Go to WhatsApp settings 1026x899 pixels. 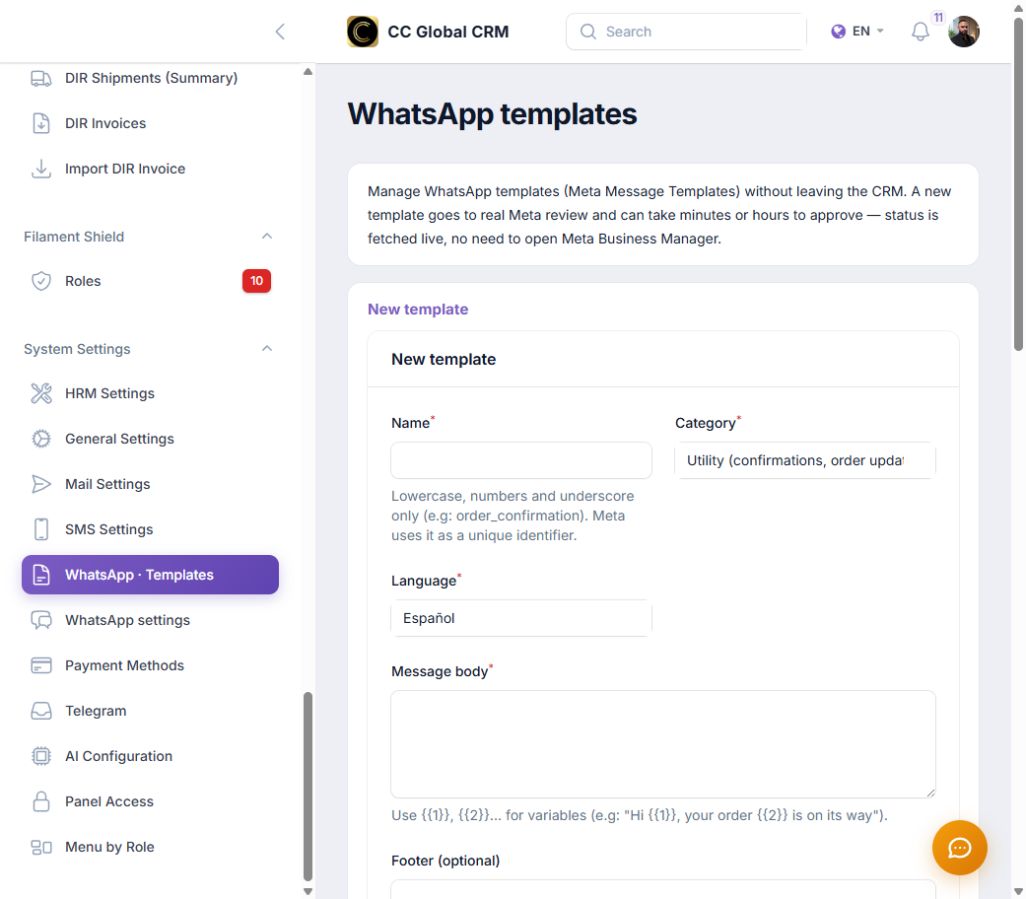(150, 620)
